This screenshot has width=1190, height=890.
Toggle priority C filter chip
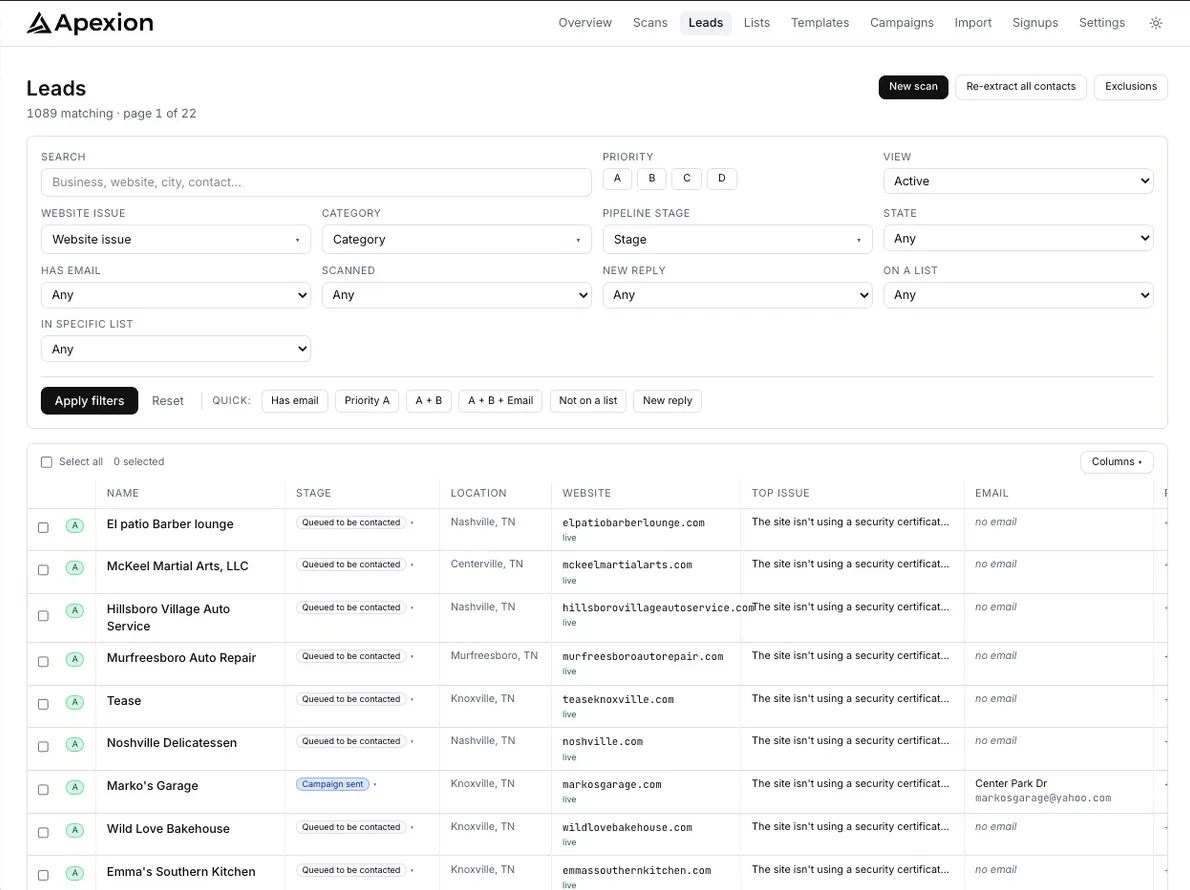point(687,178)
